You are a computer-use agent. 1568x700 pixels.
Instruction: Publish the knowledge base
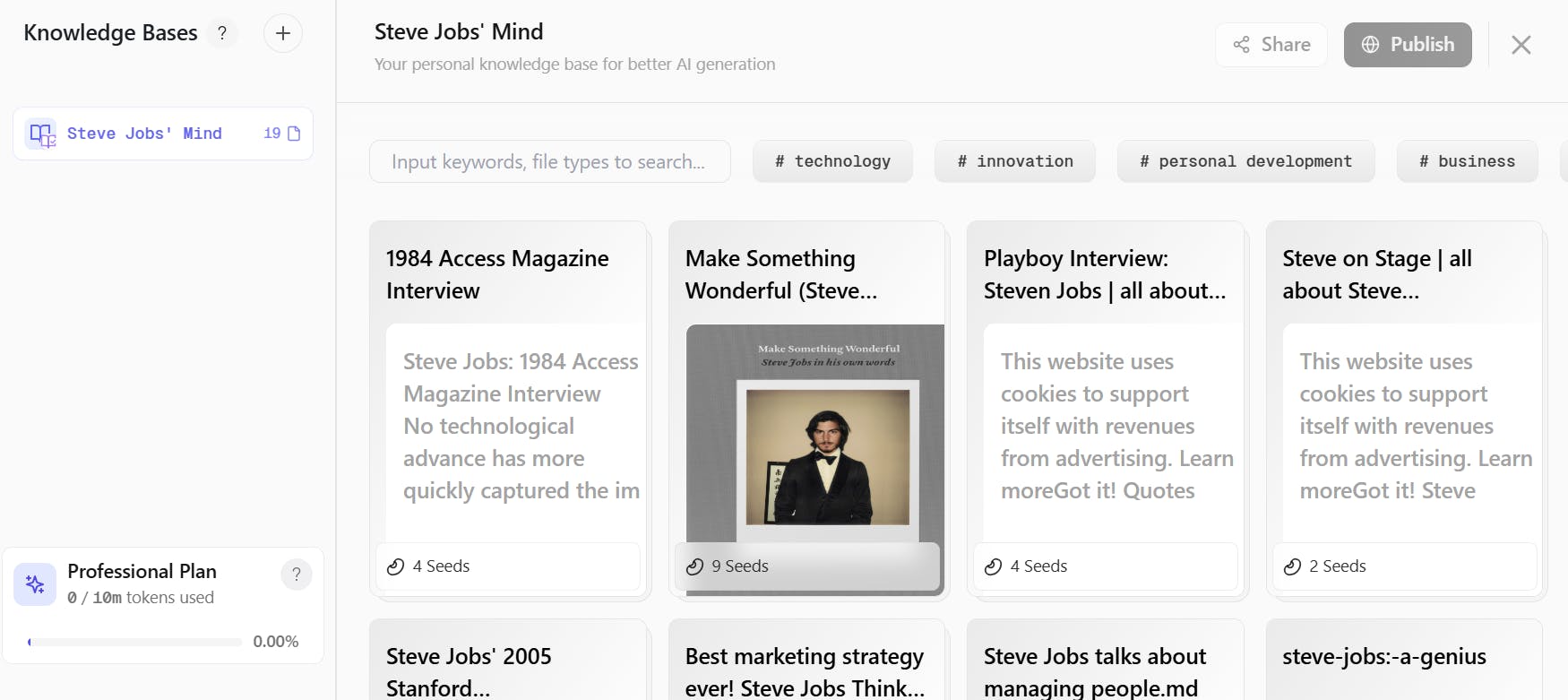1408,45
